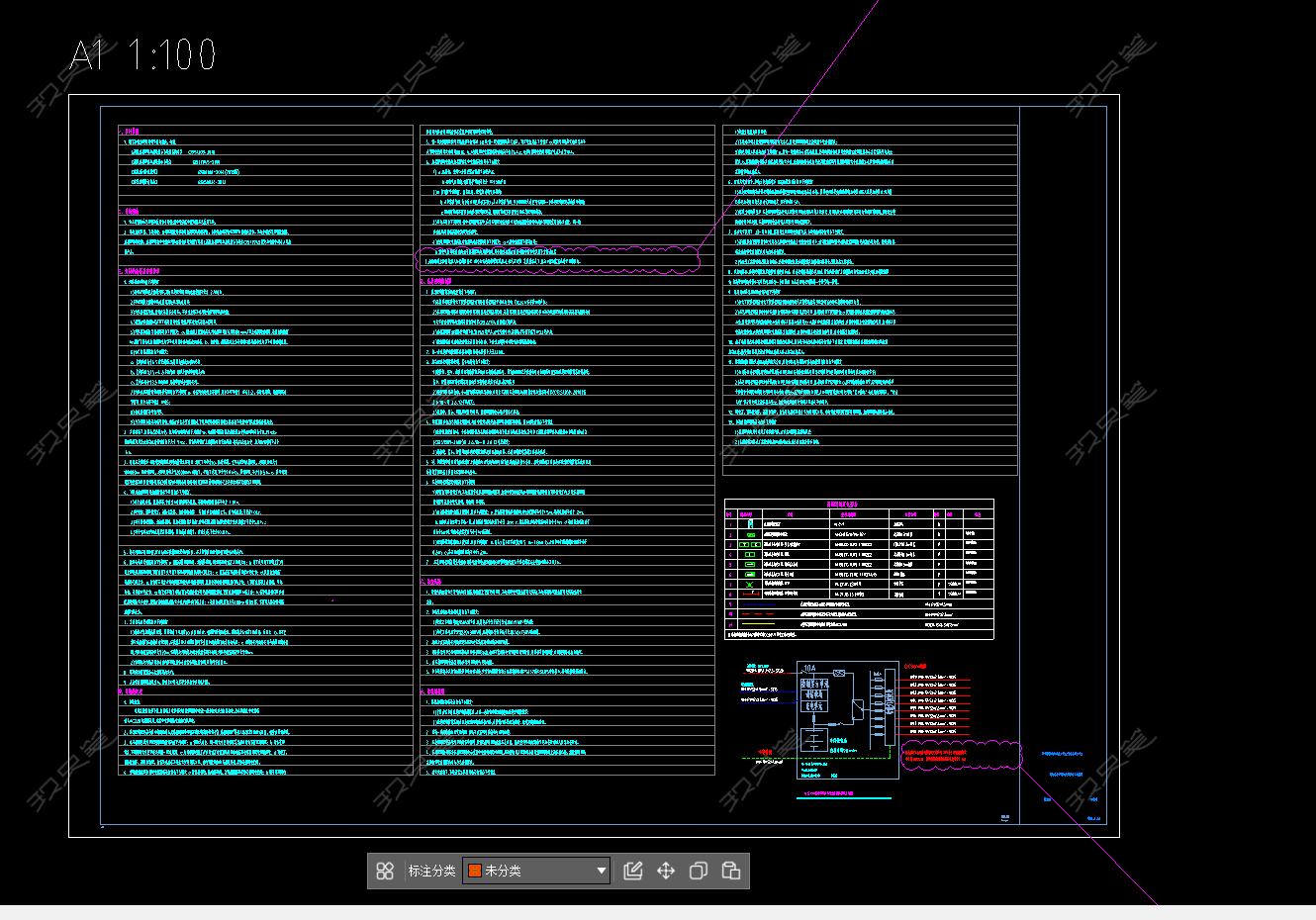This screenshot has width=1316, height=920.
Task: Click the copy annotation icon
Action: click(x=699, y=871)
